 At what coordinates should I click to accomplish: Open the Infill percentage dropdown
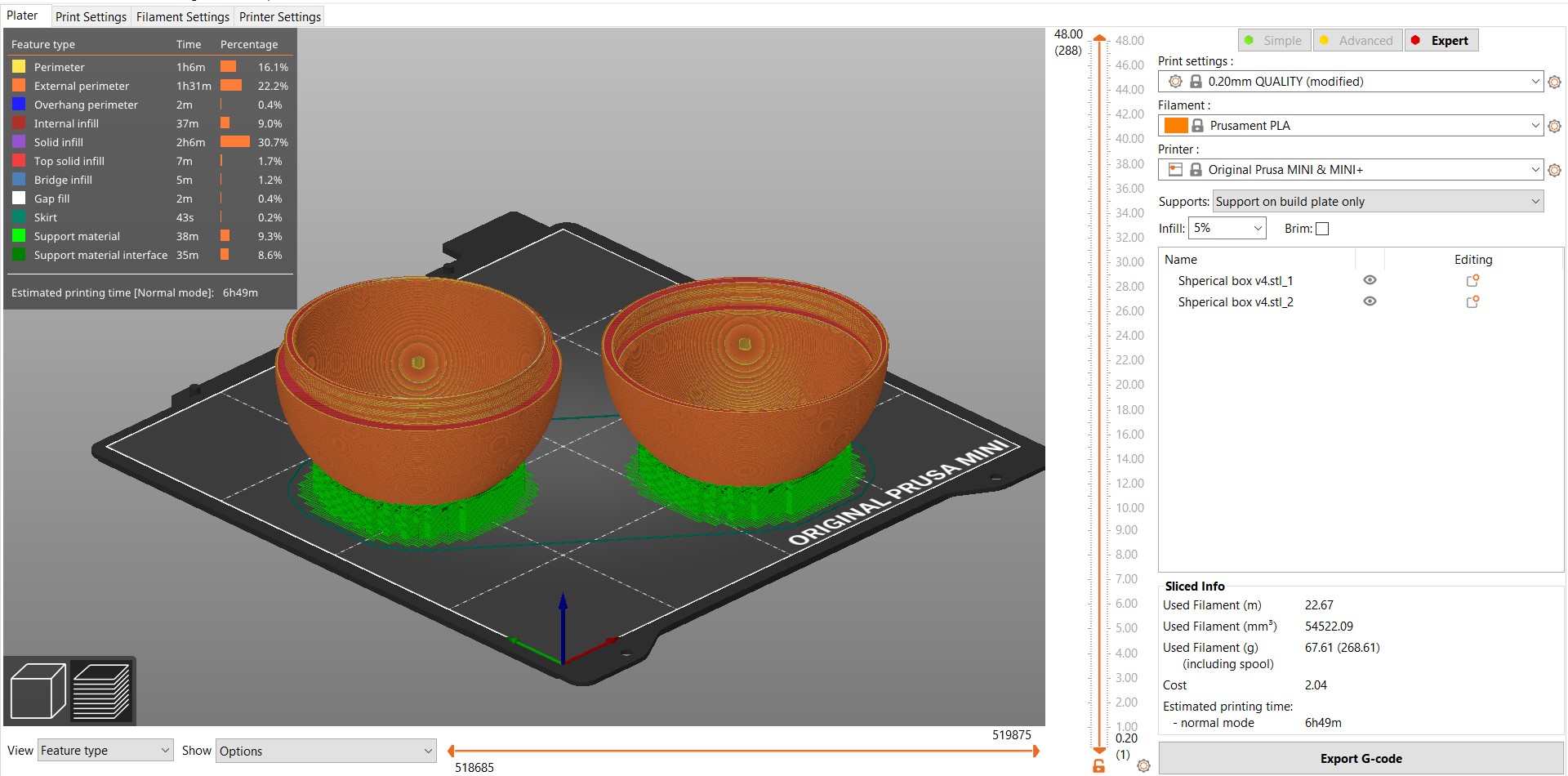pyautogui.click(x=1227, y=229)
